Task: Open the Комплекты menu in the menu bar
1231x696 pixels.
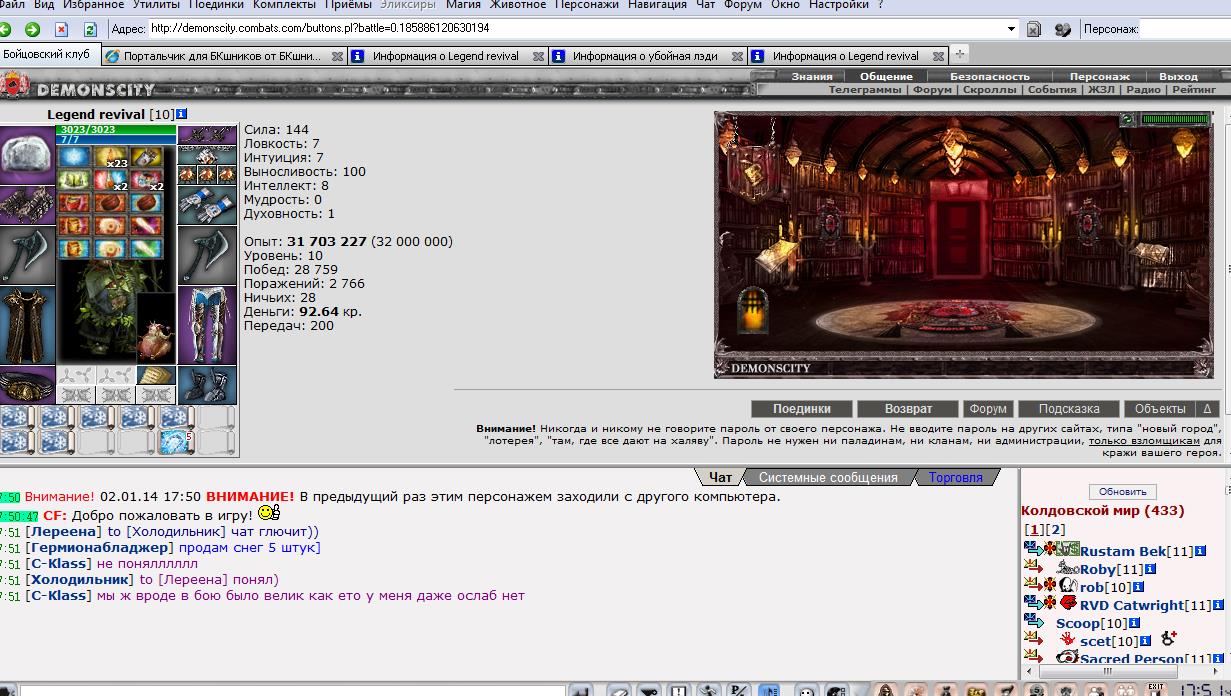Action: click(x=284, y=5)
